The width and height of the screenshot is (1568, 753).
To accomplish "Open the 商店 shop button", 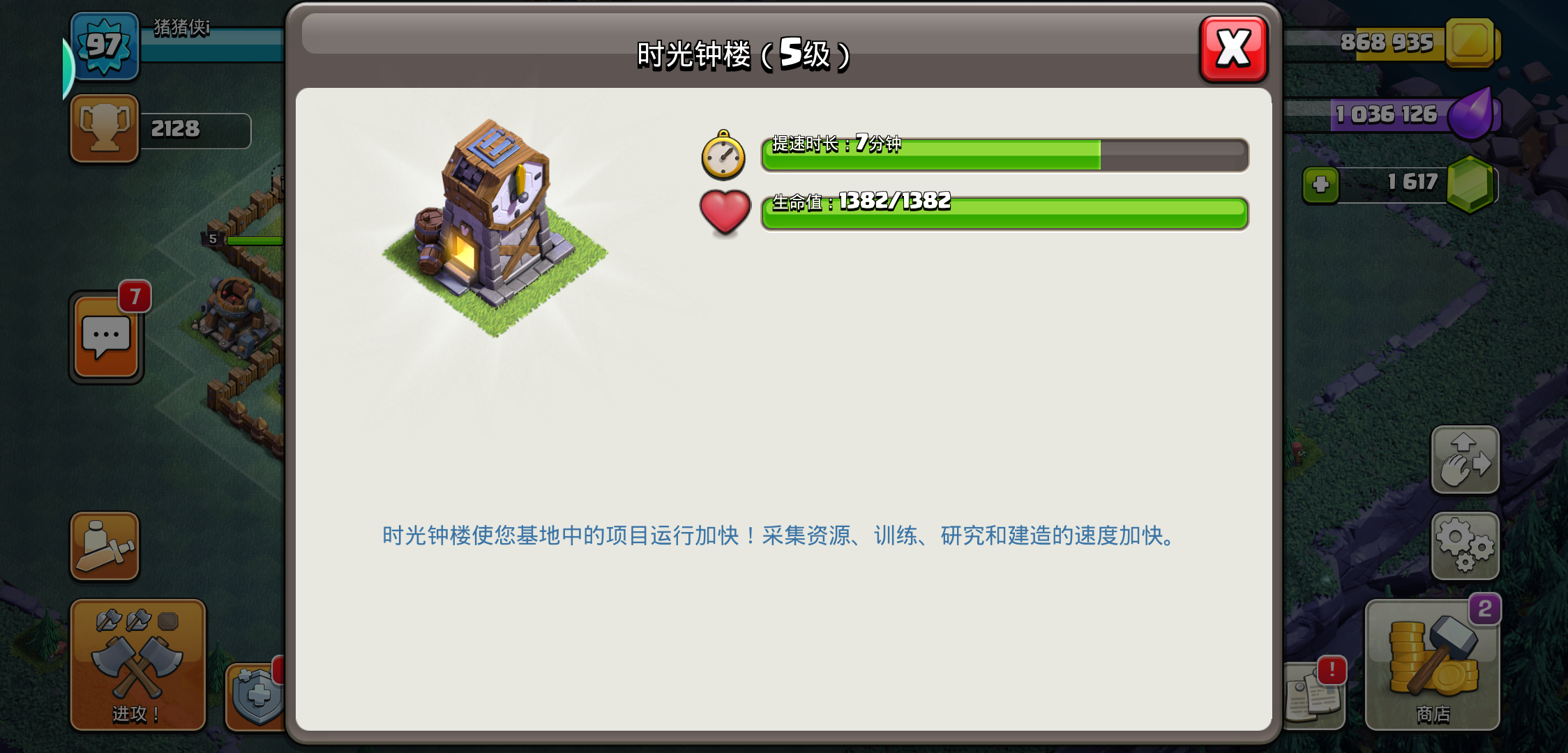I will 1433,664.
